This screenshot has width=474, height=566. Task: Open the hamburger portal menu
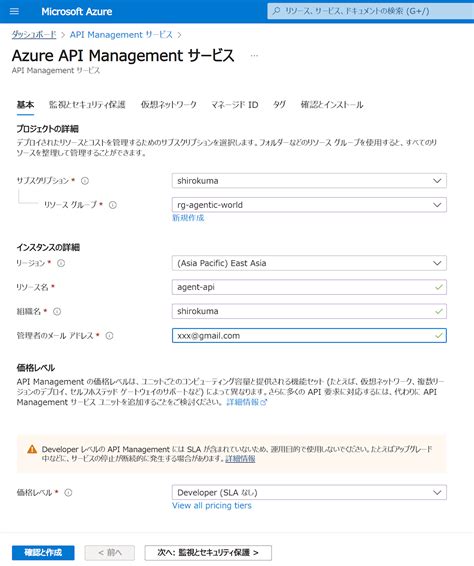[14, 11]
